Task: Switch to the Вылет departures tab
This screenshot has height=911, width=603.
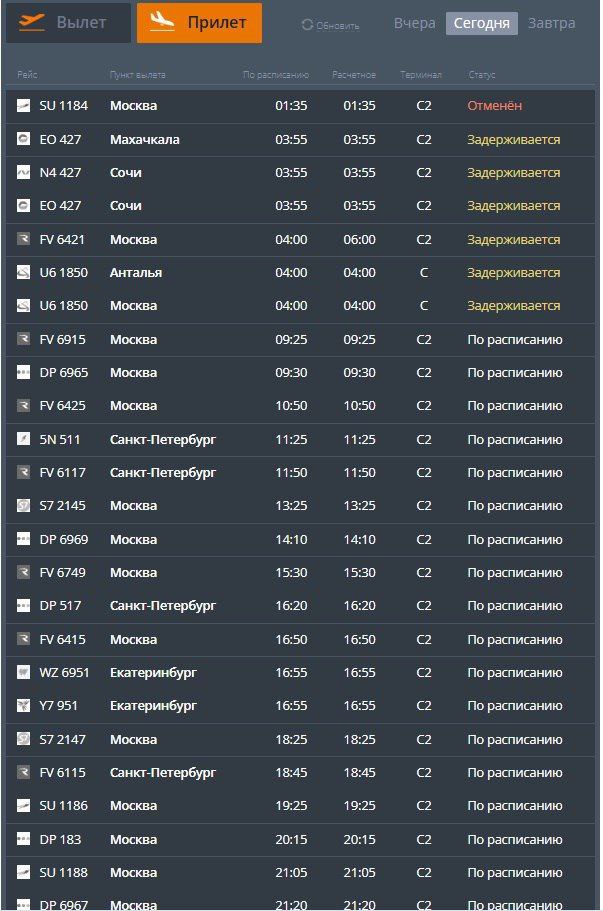Action: pos(69,23)
